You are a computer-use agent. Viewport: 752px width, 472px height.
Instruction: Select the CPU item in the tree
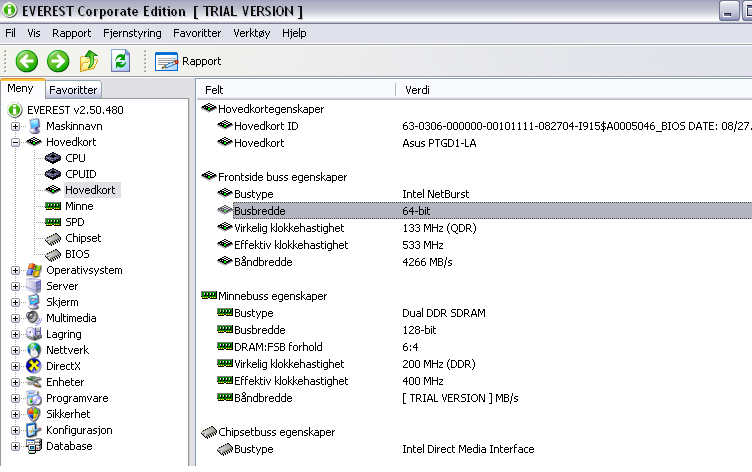pos(75,158)
